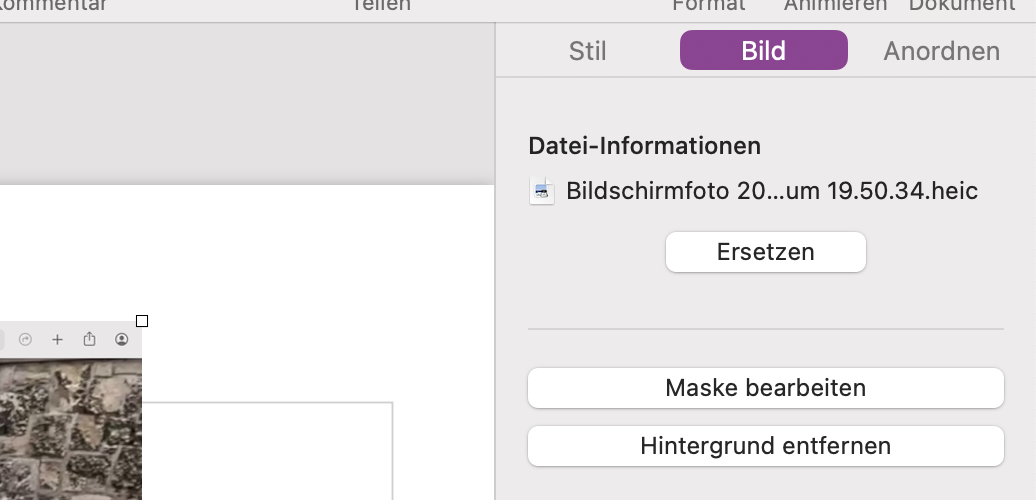The height and width of the screenshot is (500, 1036).
Task: Switch to the Stil tab
Action: pos(587,51)
